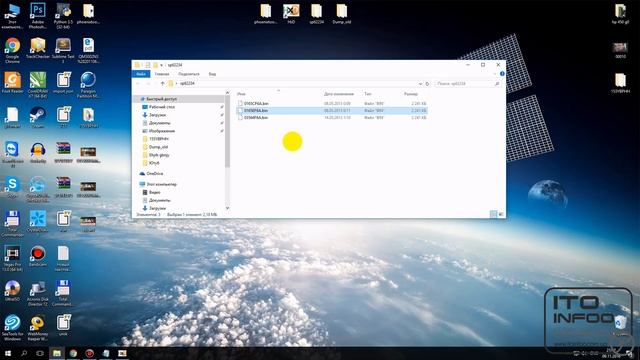Sort files by the Имя column
The height and width of the screenshot is (360, 640).
(x=242, y=94)
